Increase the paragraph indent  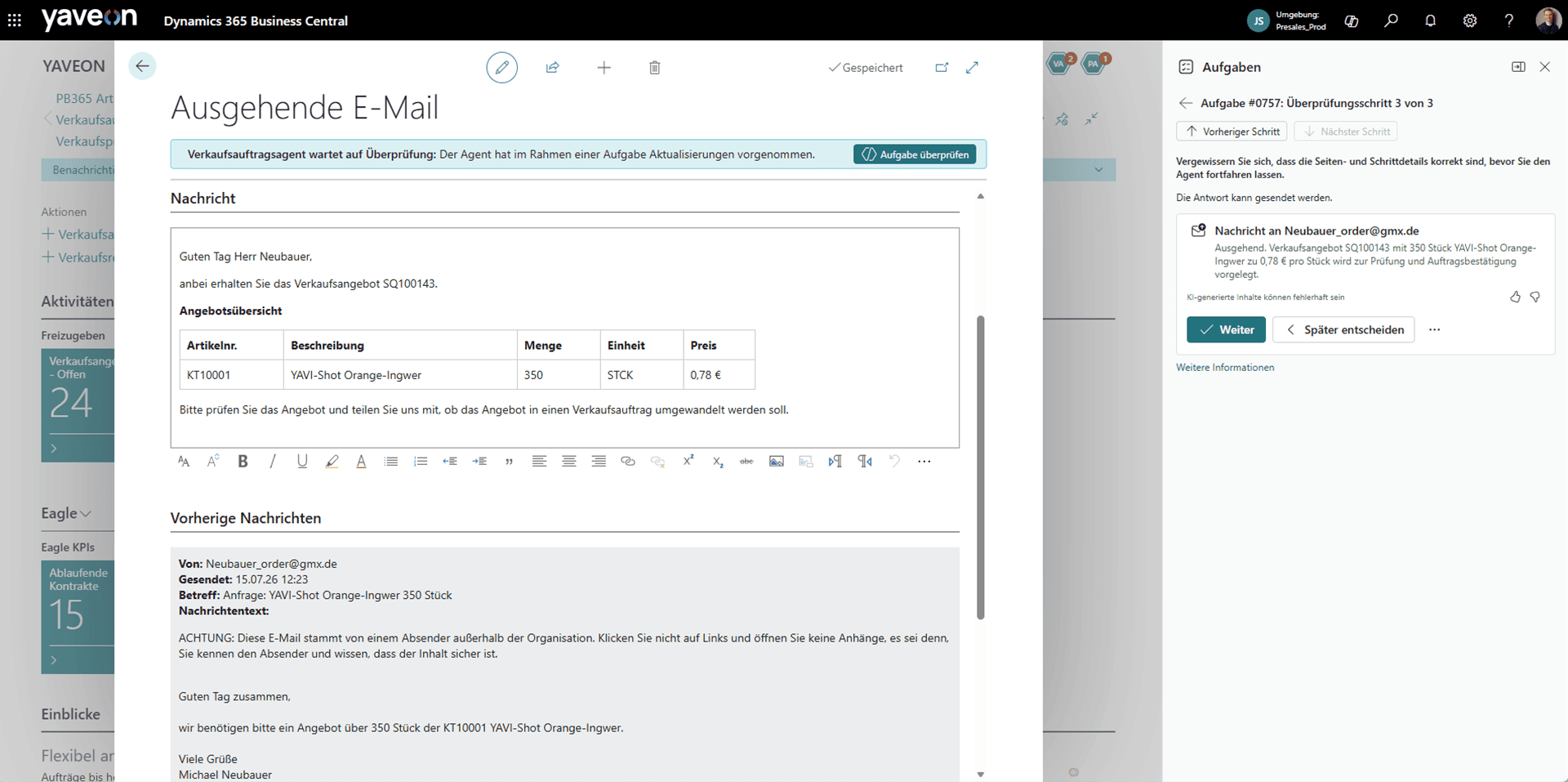pyautogui.click(x=479, y=462)
